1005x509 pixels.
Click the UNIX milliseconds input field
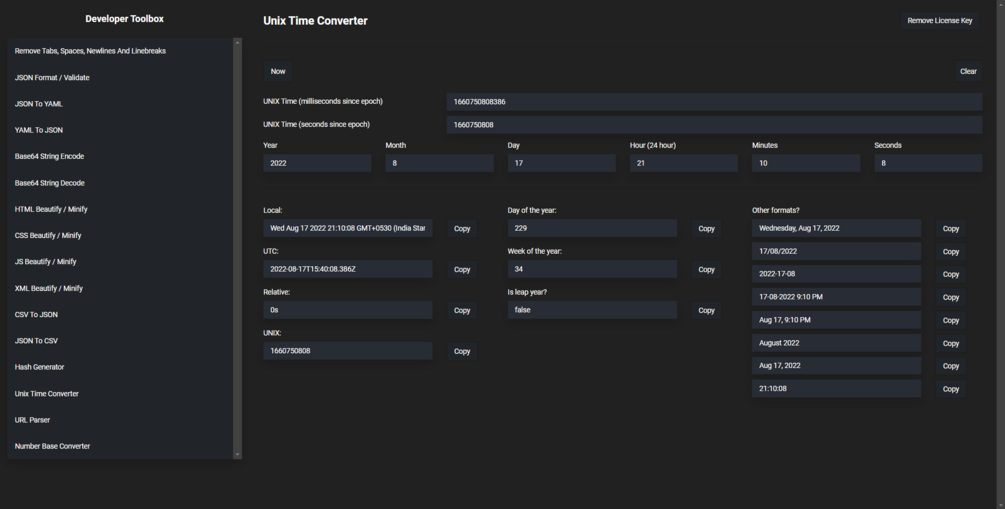coord(714,102)
